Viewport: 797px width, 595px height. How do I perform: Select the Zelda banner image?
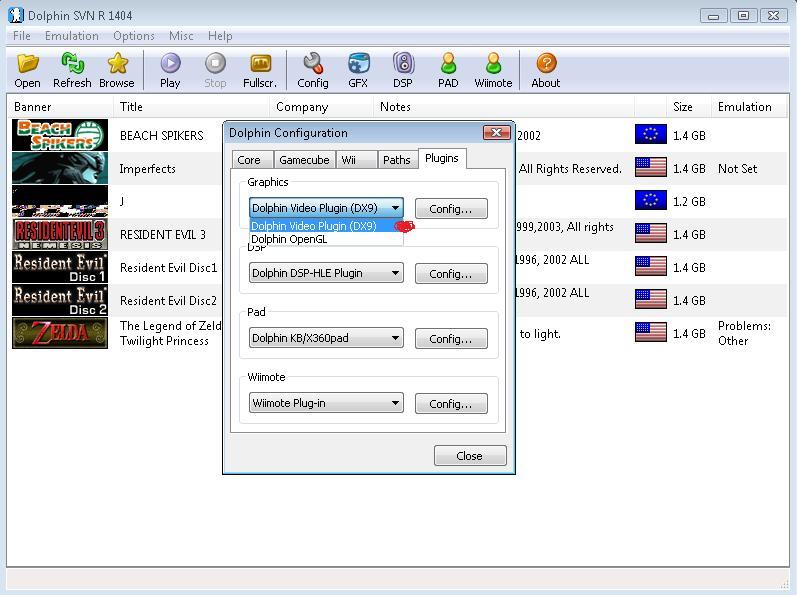coord(60,333)
